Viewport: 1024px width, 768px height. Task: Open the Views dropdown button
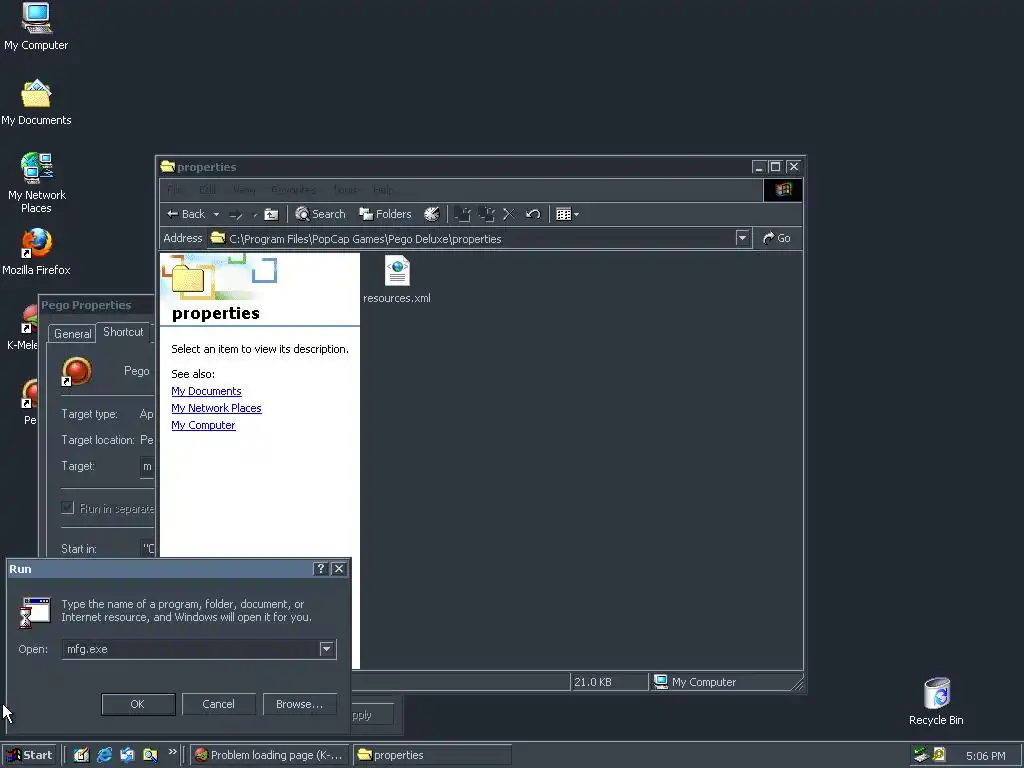coord(567,214)
